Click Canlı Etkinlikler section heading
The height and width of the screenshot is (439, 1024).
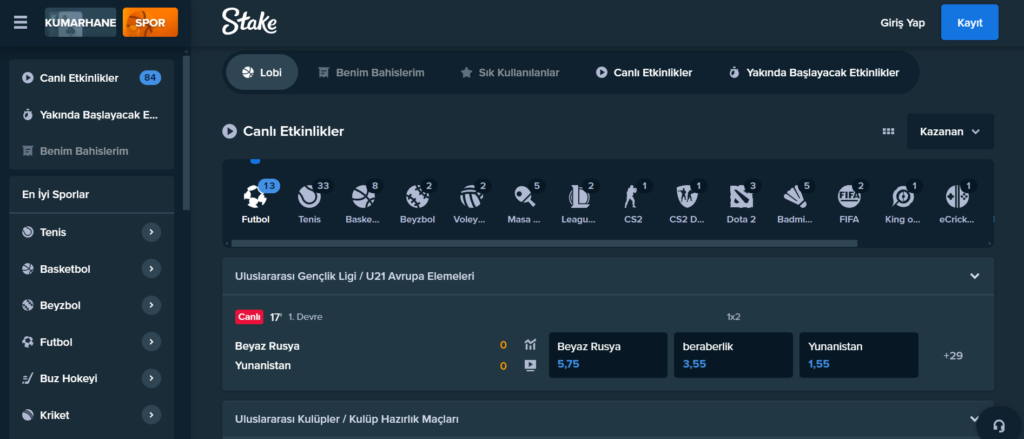293,131
